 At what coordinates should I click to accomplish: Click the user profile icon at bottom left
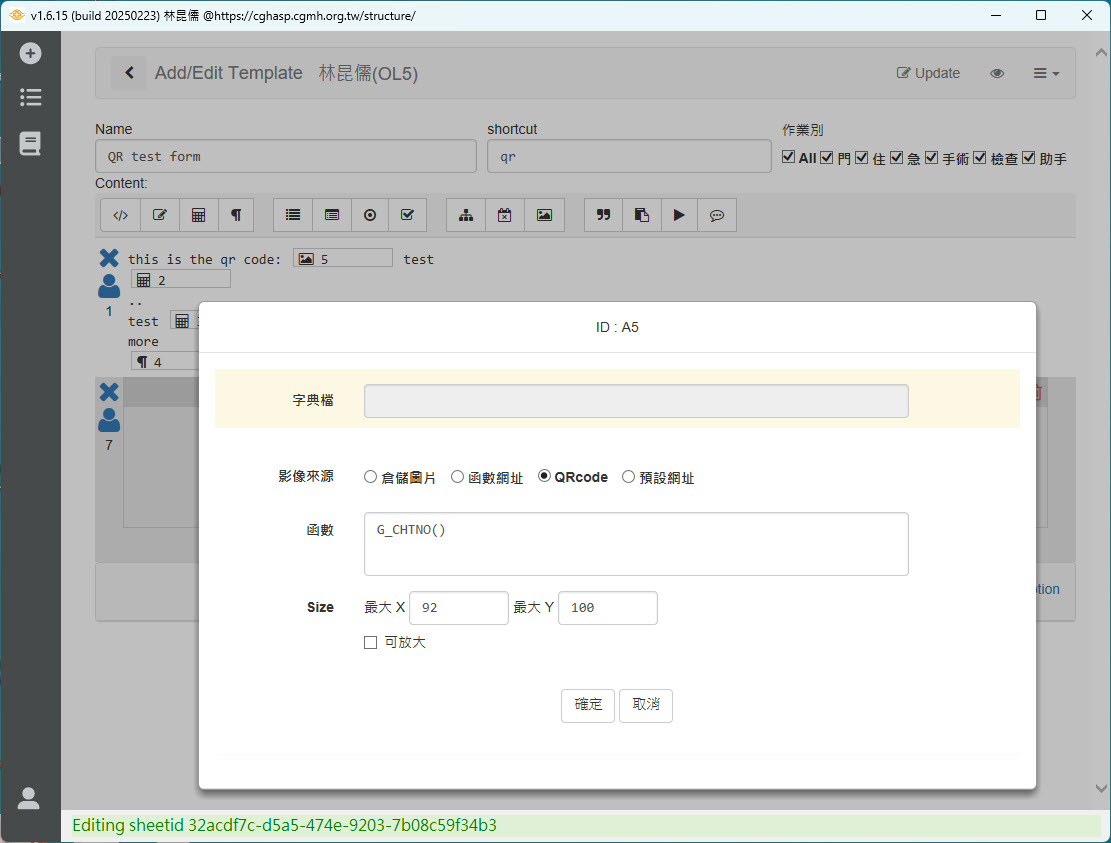[x=29, y=797]
